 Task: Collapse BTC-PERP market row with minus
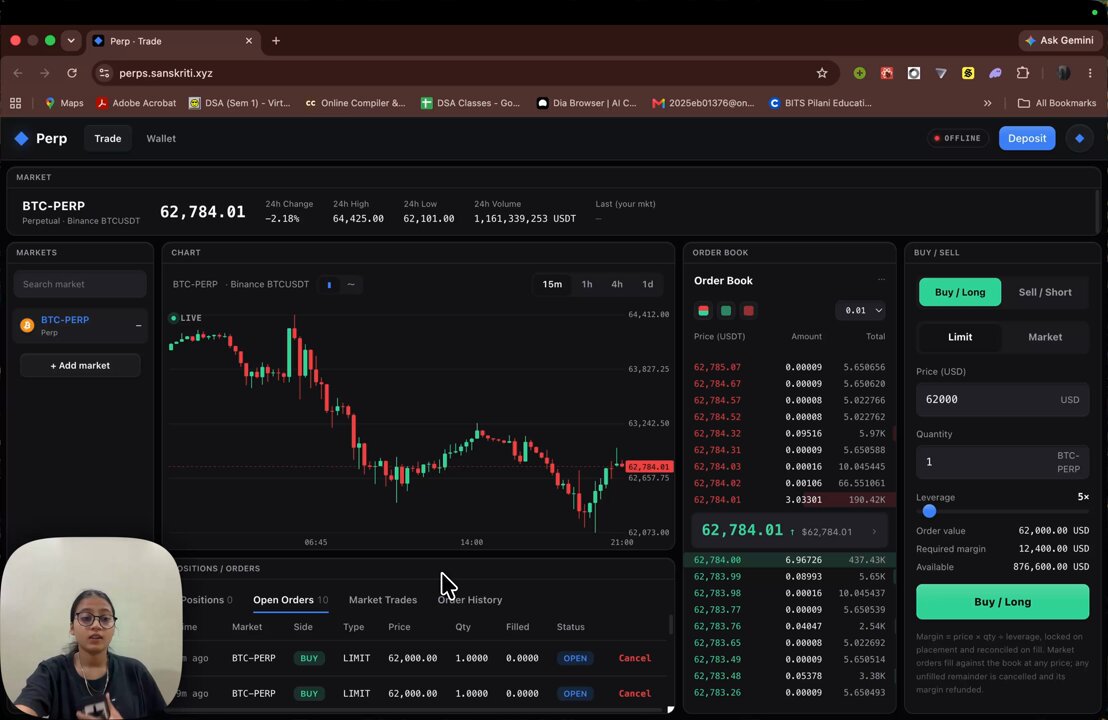pyautogui.click(x=138, y=326)
